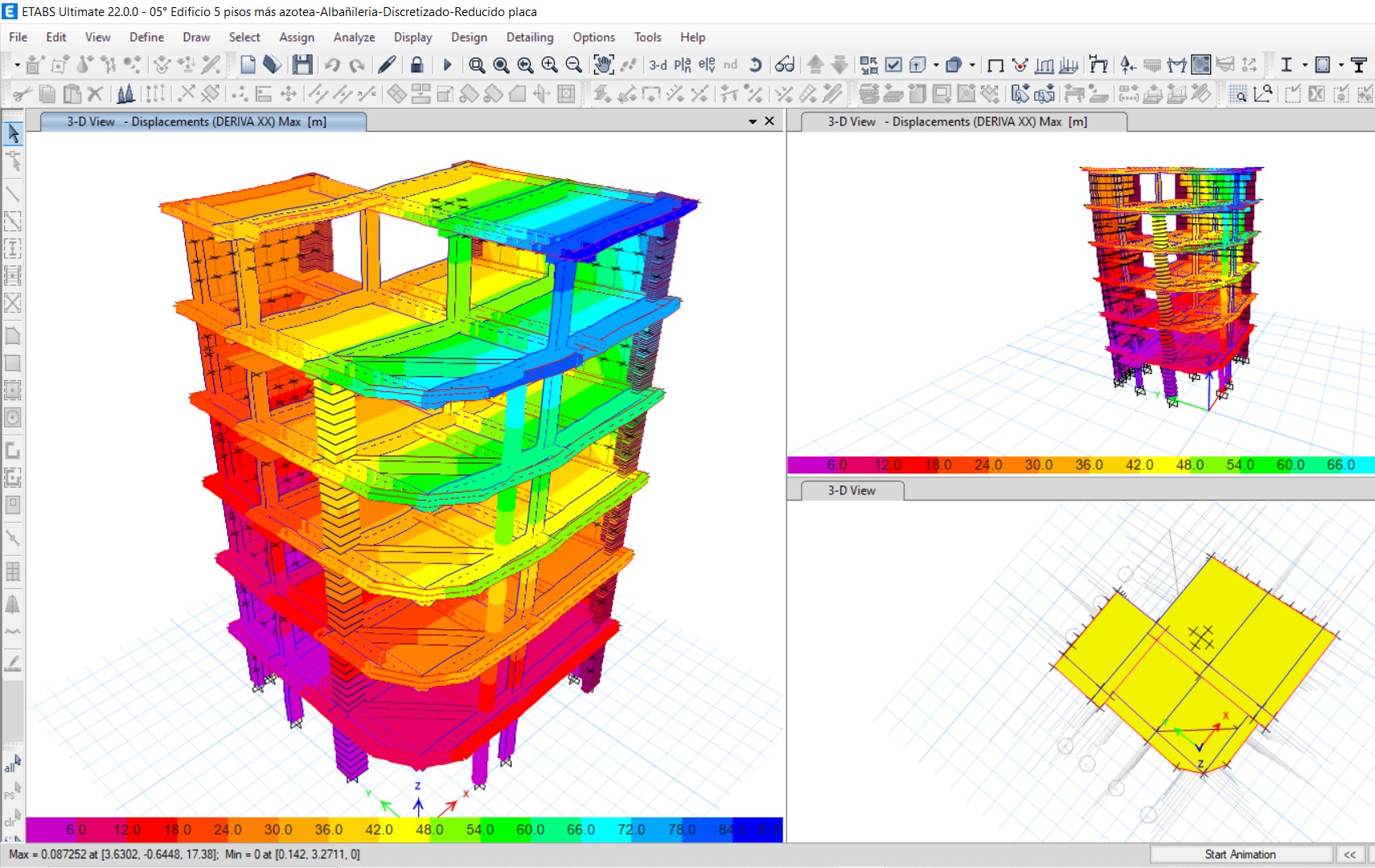Click the 48.0 mark on left legend bar

pos(429,829)
